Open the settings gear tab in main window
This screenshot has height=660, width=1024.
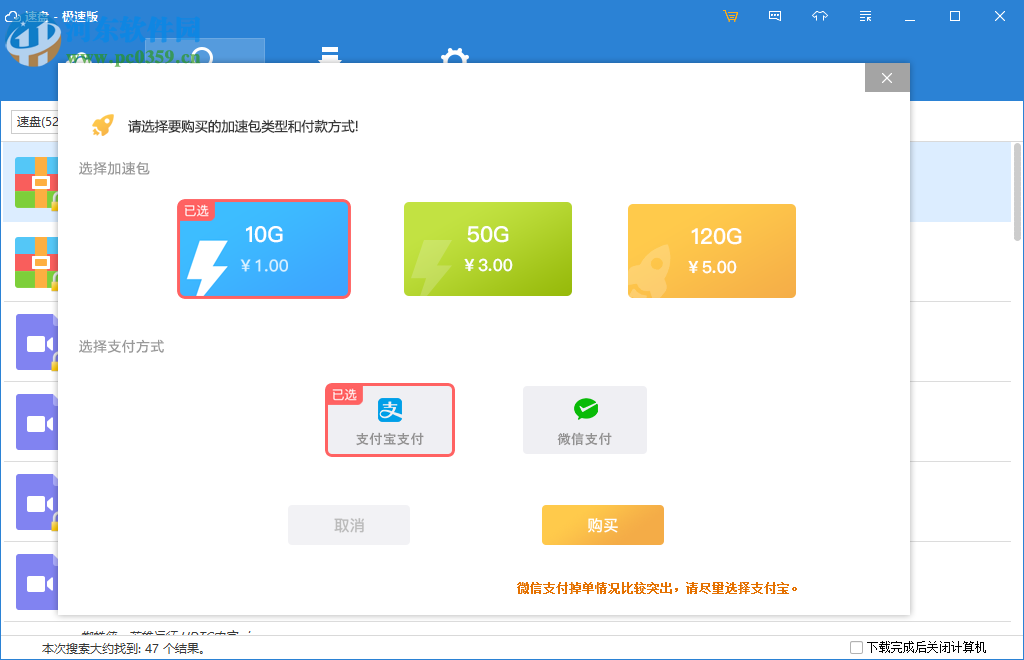[x=455, y=55]
